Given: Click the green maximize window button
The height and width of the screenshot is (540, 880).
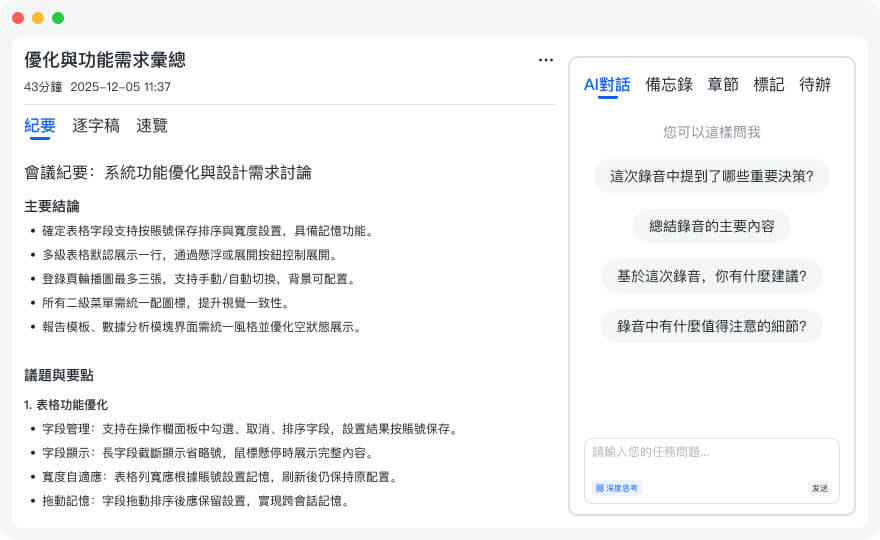Looking at the screenshot, I should tap(58, 18).
